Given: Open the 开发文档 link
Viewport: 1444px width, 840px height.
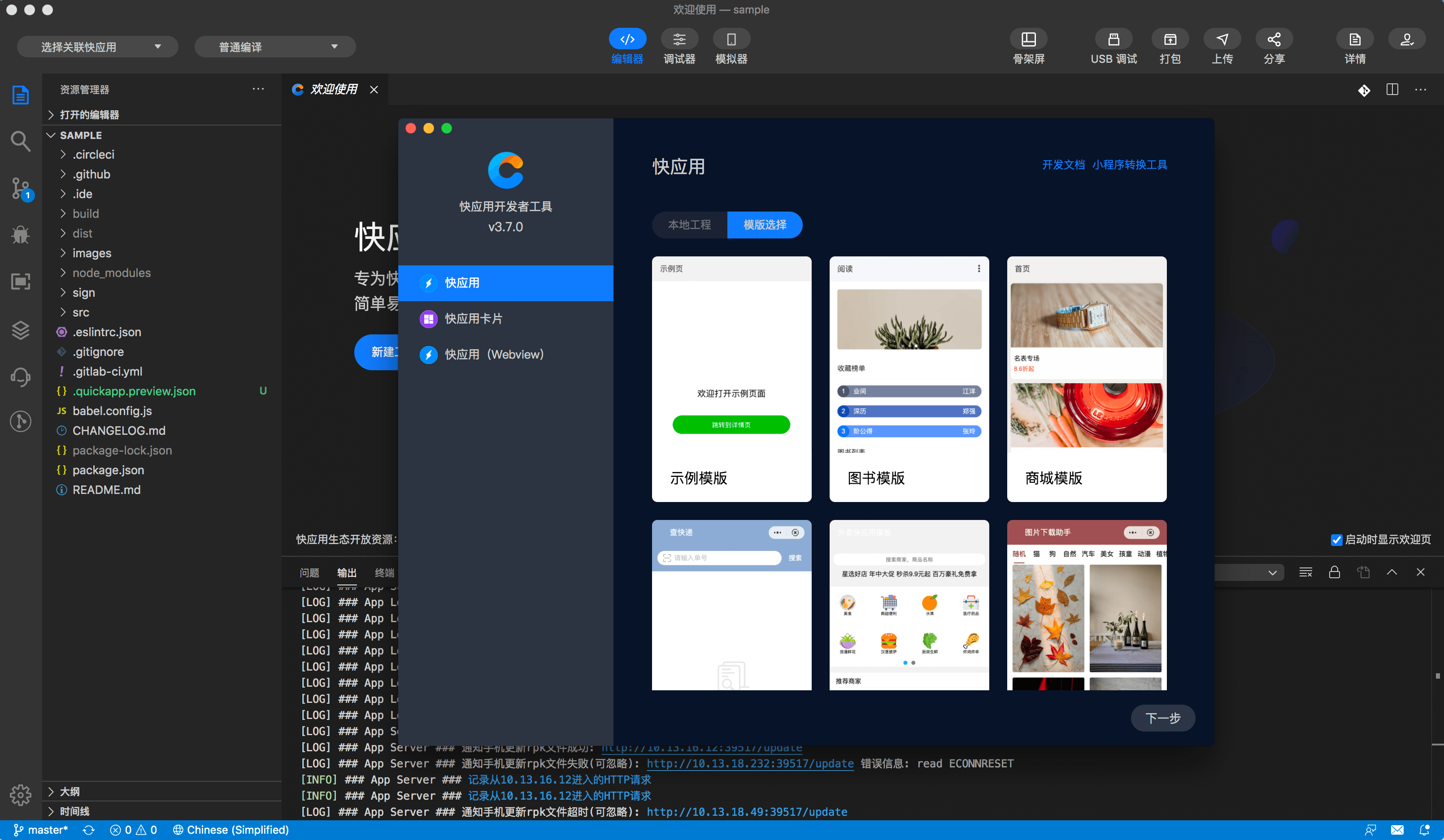Looking at the screenshot, I should pos(1063,165).
